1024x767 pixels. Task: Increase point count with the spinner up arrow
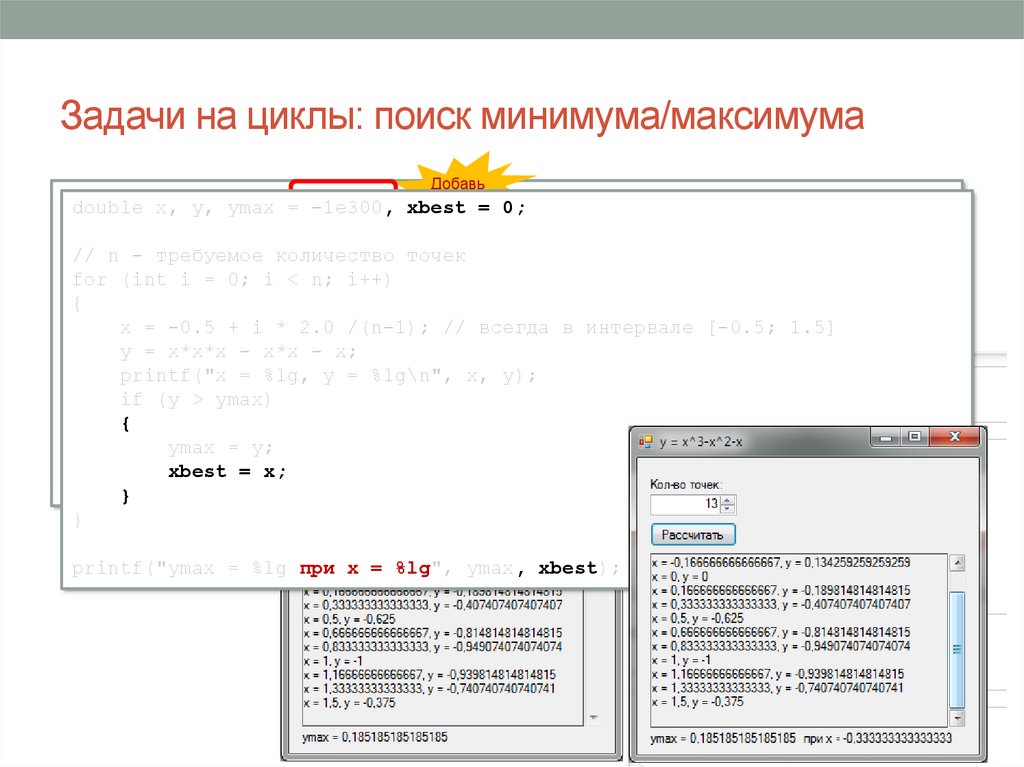point(728,499)
